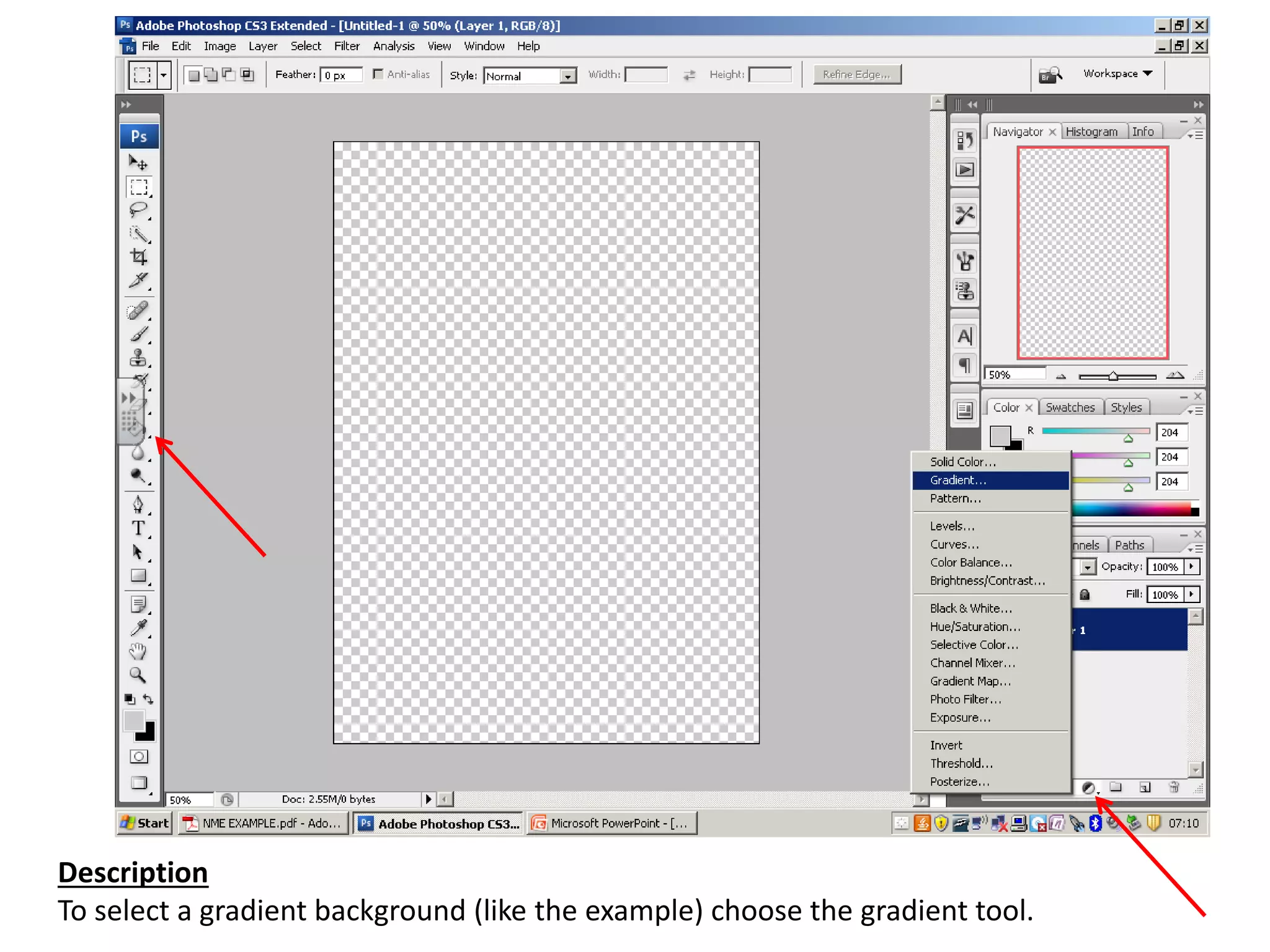
Task: Open the Color panel menu
Action: point(1195,410)
